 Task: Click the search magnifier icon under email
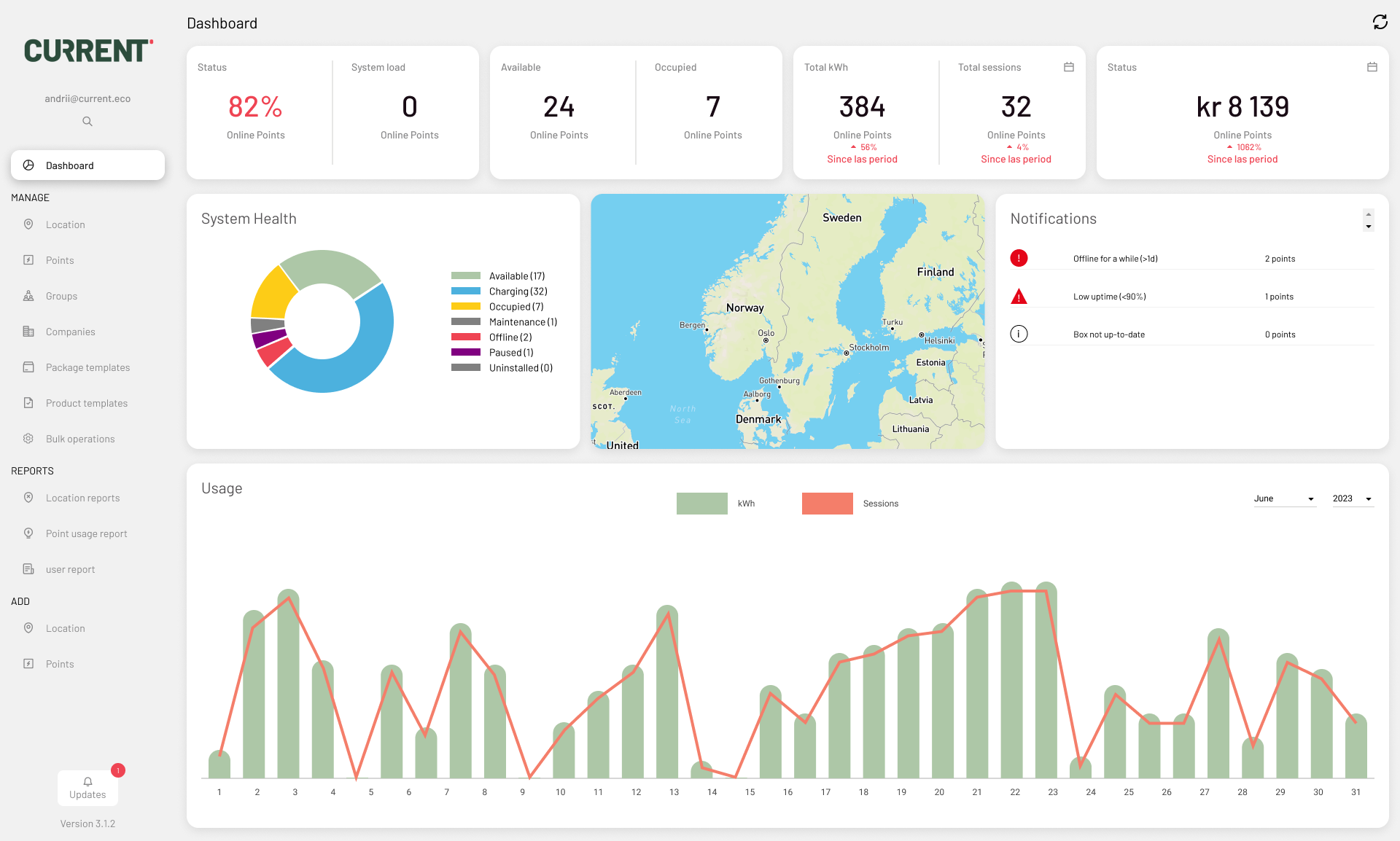coord(87,122)
